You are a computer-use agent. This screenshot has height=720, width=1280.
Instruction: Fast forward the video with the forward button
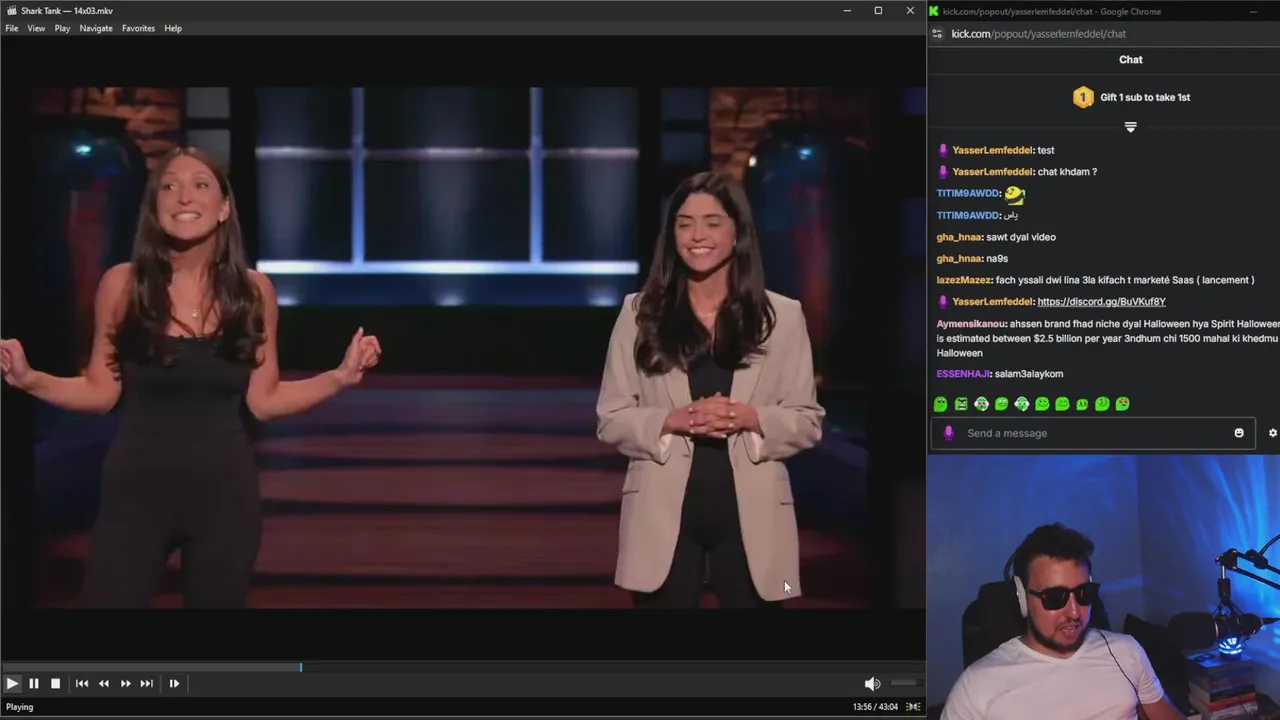click(x=125, y=683)
